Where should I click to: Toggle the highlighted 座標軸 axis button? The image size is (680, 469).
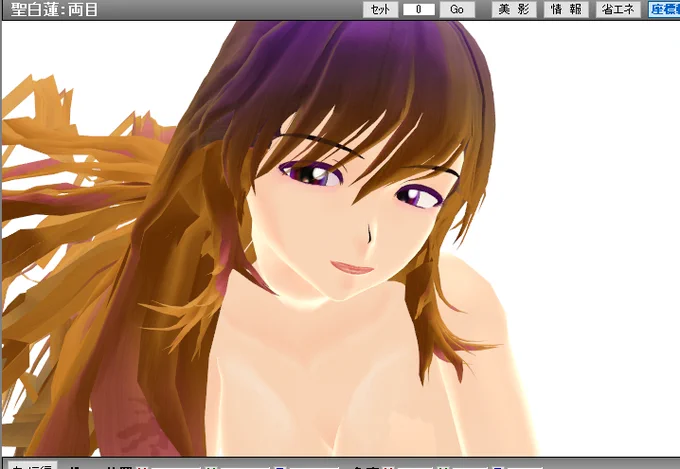[664, 10]
